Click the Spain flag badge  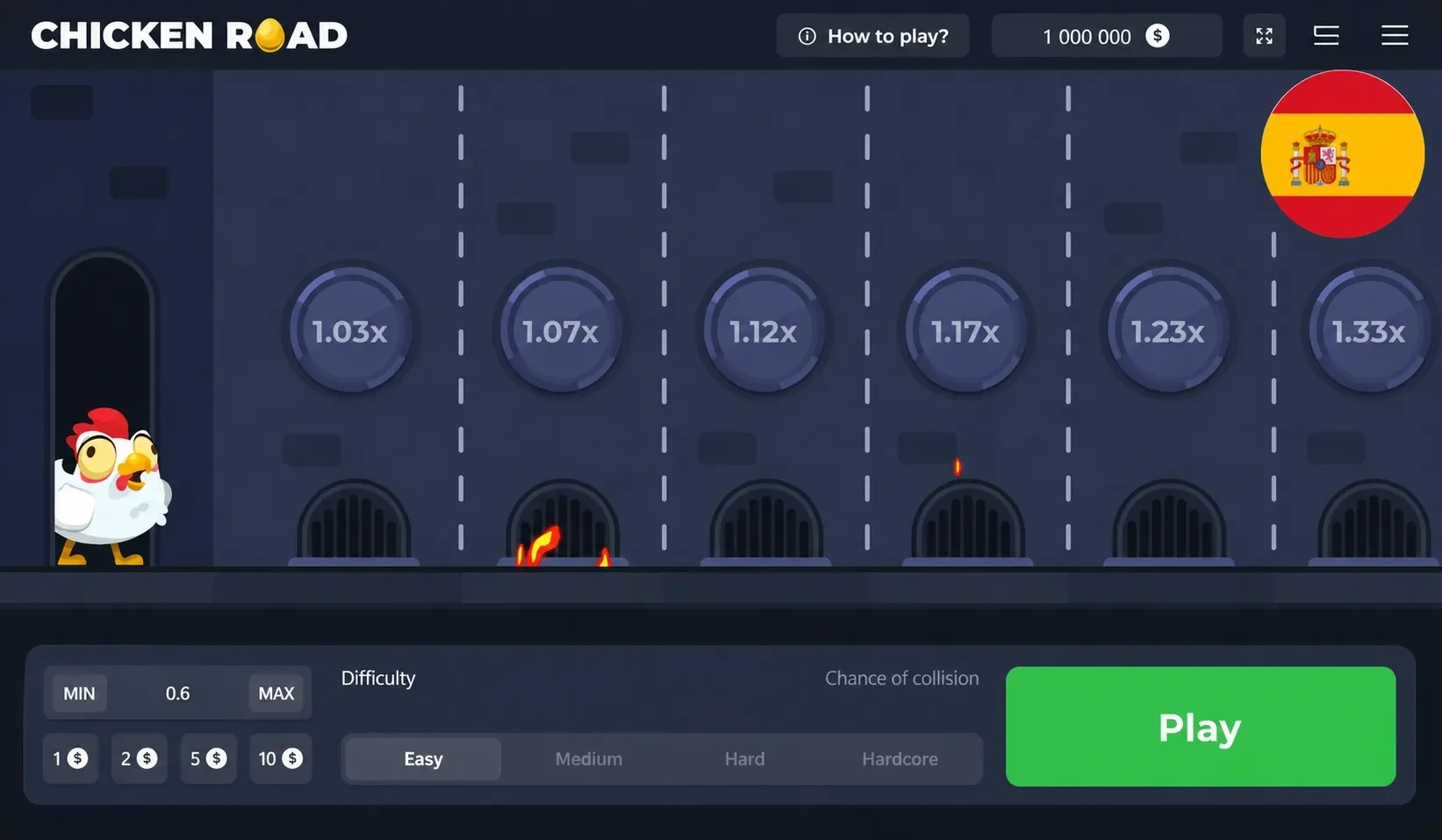(1343, 154)
